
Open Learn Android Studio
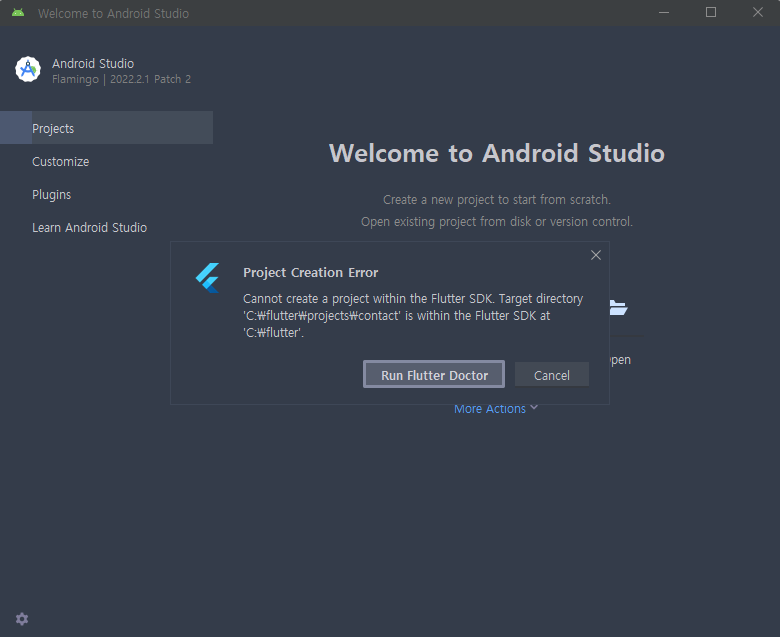[90, 227]
